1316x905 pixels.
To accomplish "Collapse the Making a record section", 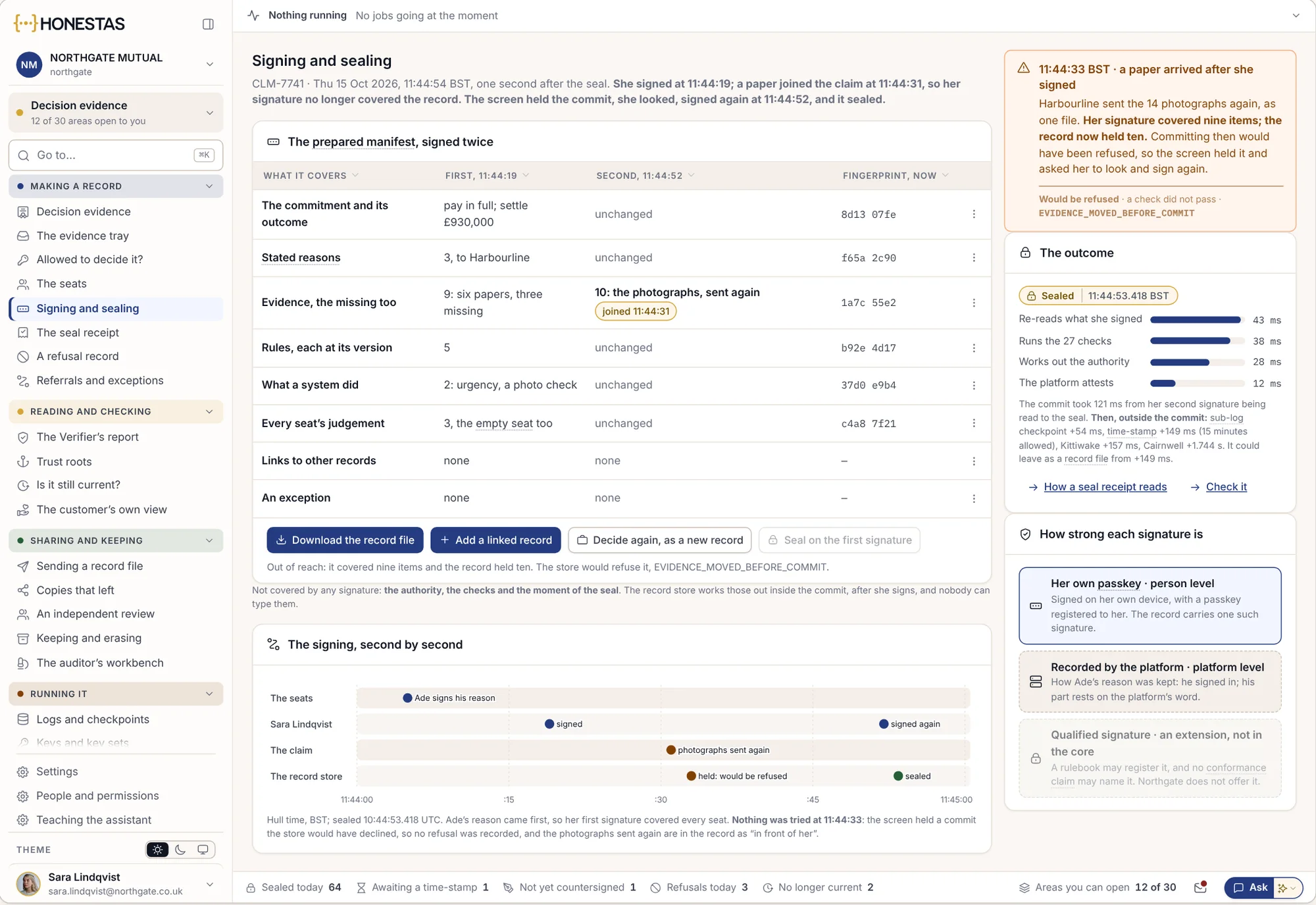I will 116,186.
